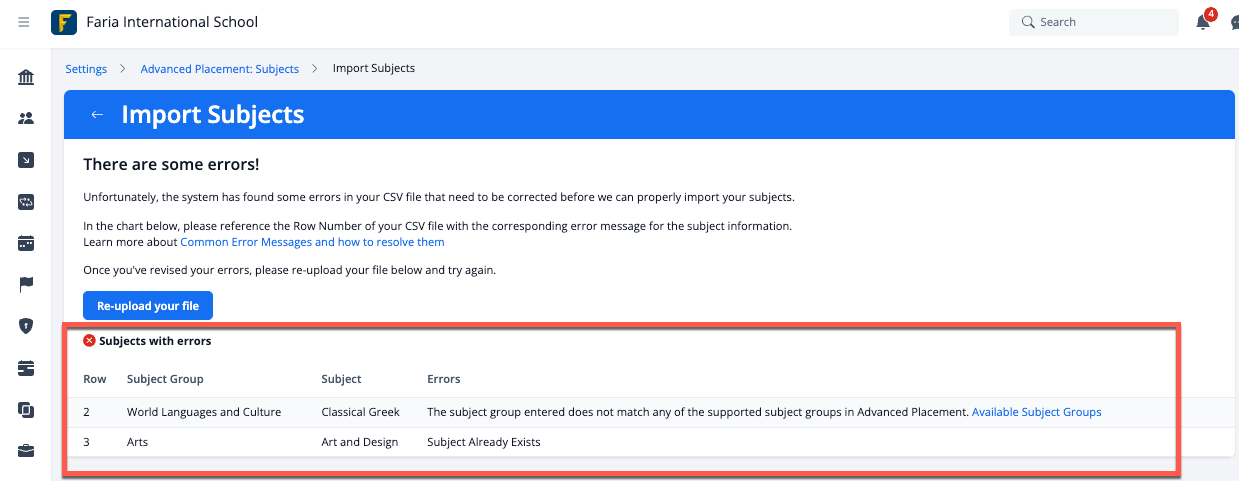Select the Classical Greek error row
The width and height of the screenshot is (1239, 481).
pyautogui.click(x=622, y=412)
